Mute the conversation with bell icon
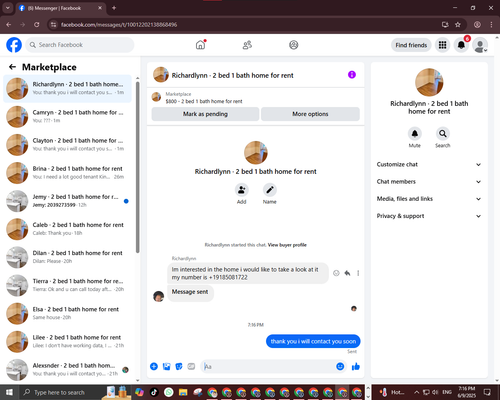The image size is (500, 400). point(415,134)
